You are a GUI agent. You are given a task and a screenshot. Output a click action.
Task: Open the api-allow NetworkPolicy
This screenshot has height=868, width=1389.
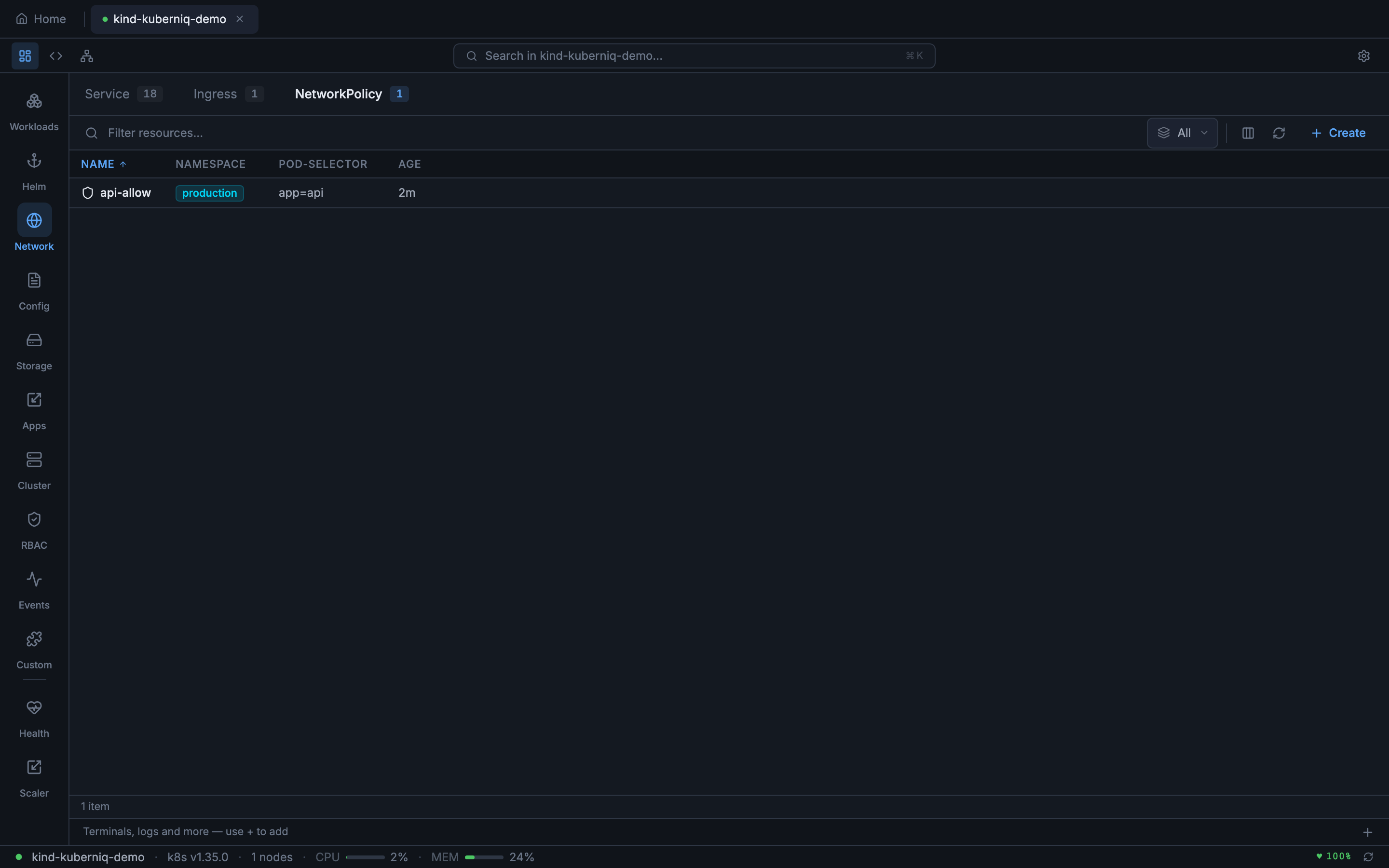coord(126,192)
